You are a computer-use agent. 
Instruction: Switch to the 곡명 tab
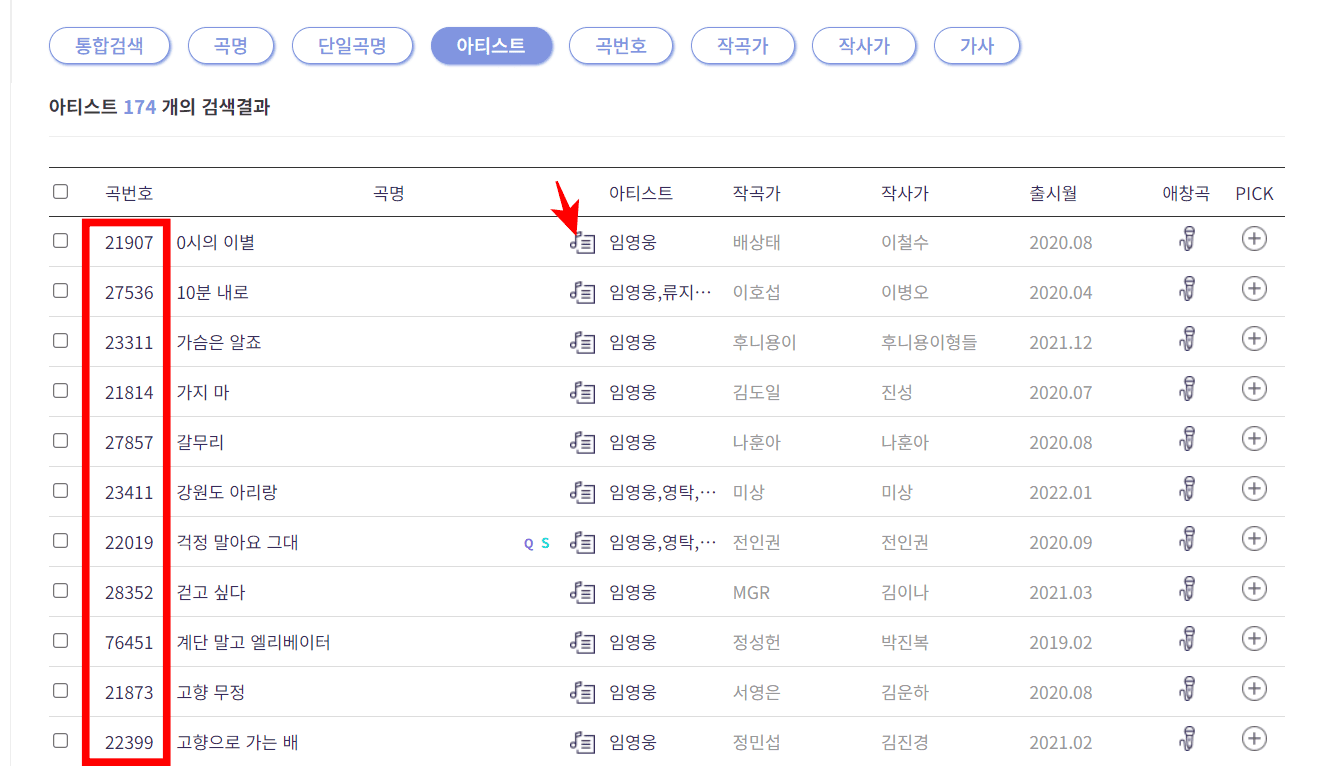point(231,46)
